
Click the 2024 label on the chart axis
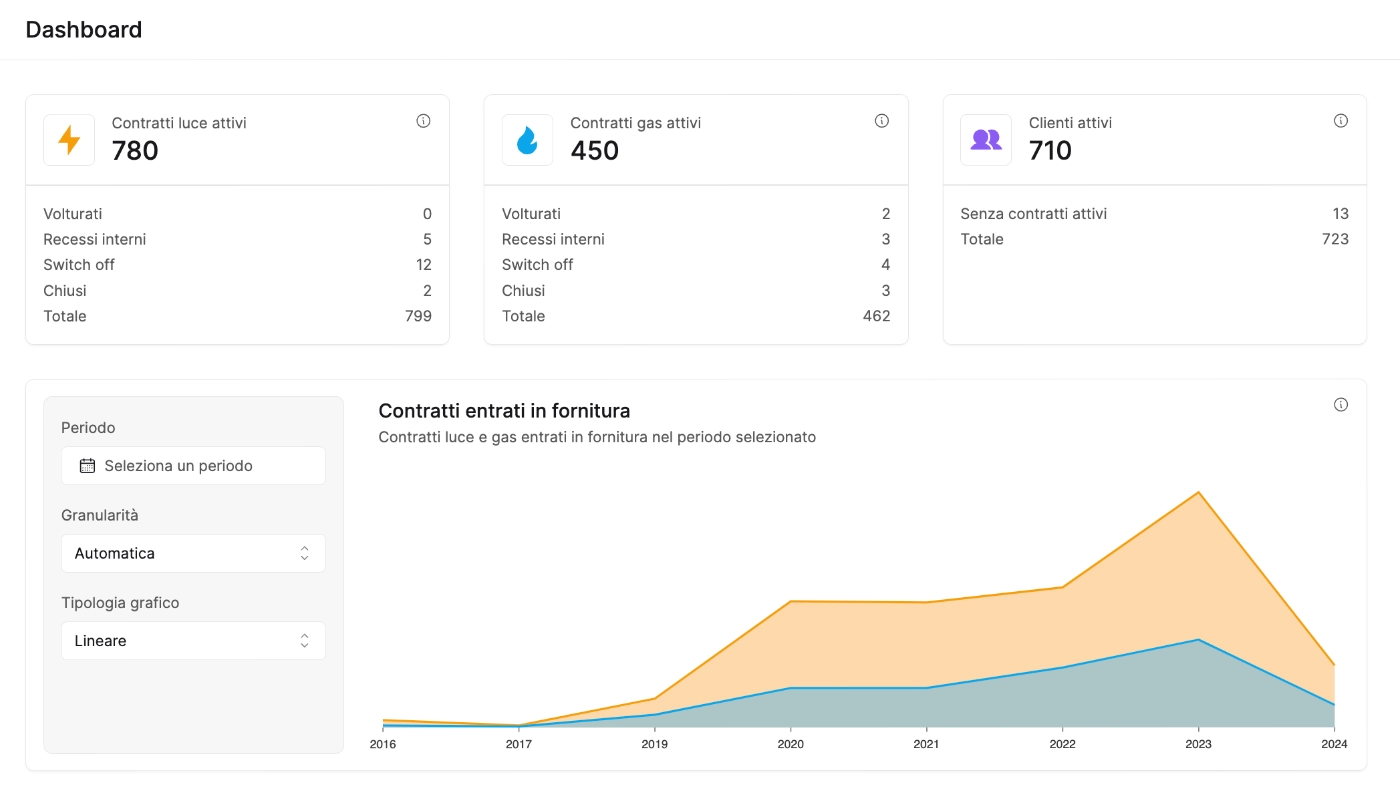pyautogui.click(x=1334, y=744)
